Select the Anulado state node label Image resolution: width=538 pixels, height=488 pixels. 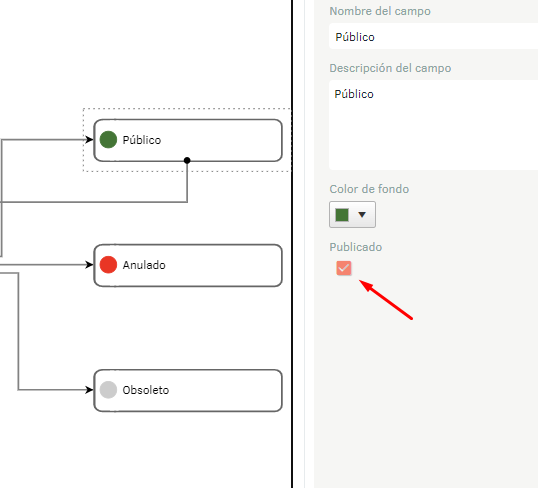[x=144, y=265]
